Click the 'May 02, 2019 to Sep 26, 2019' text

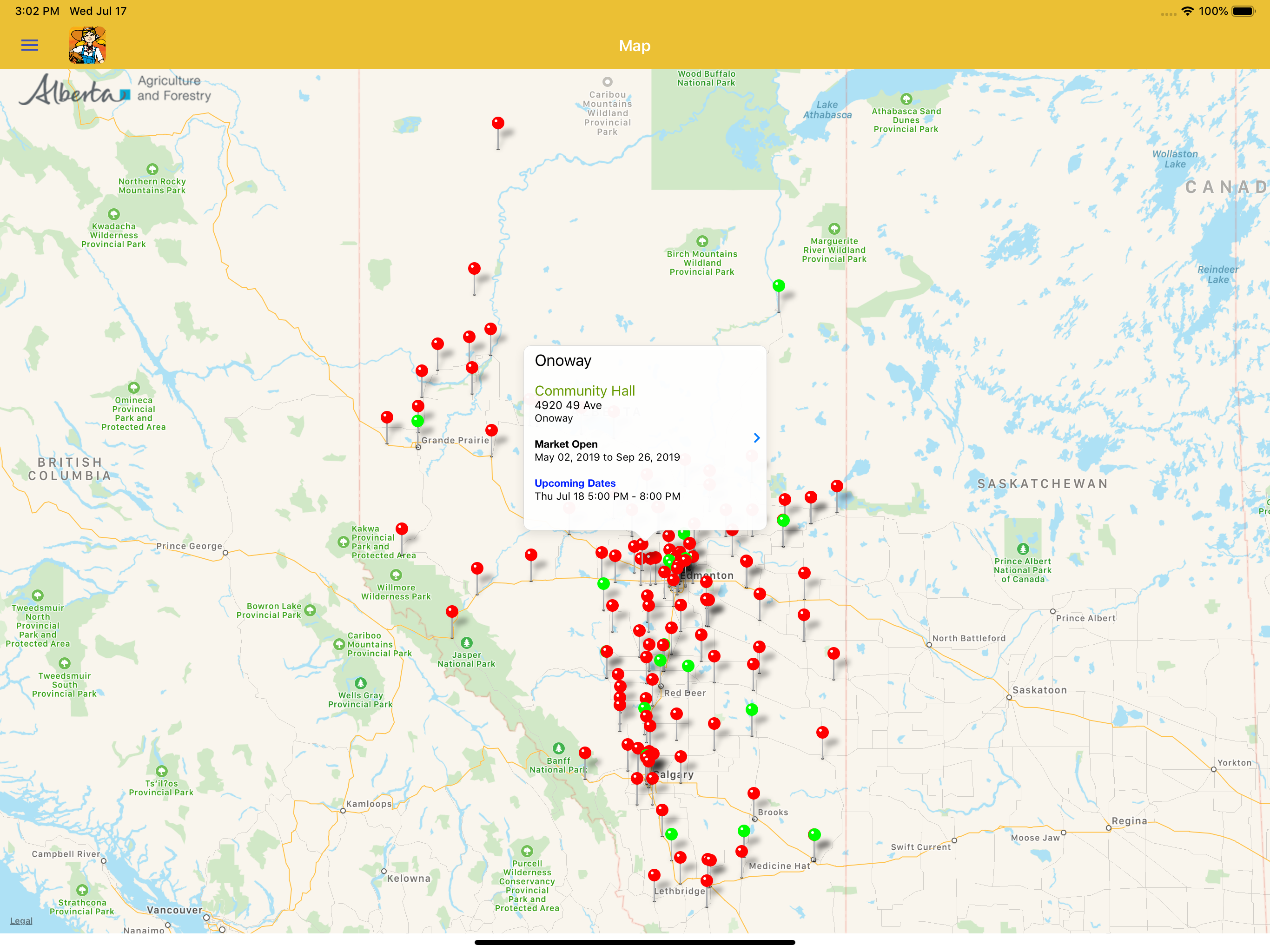coord(607,457)
